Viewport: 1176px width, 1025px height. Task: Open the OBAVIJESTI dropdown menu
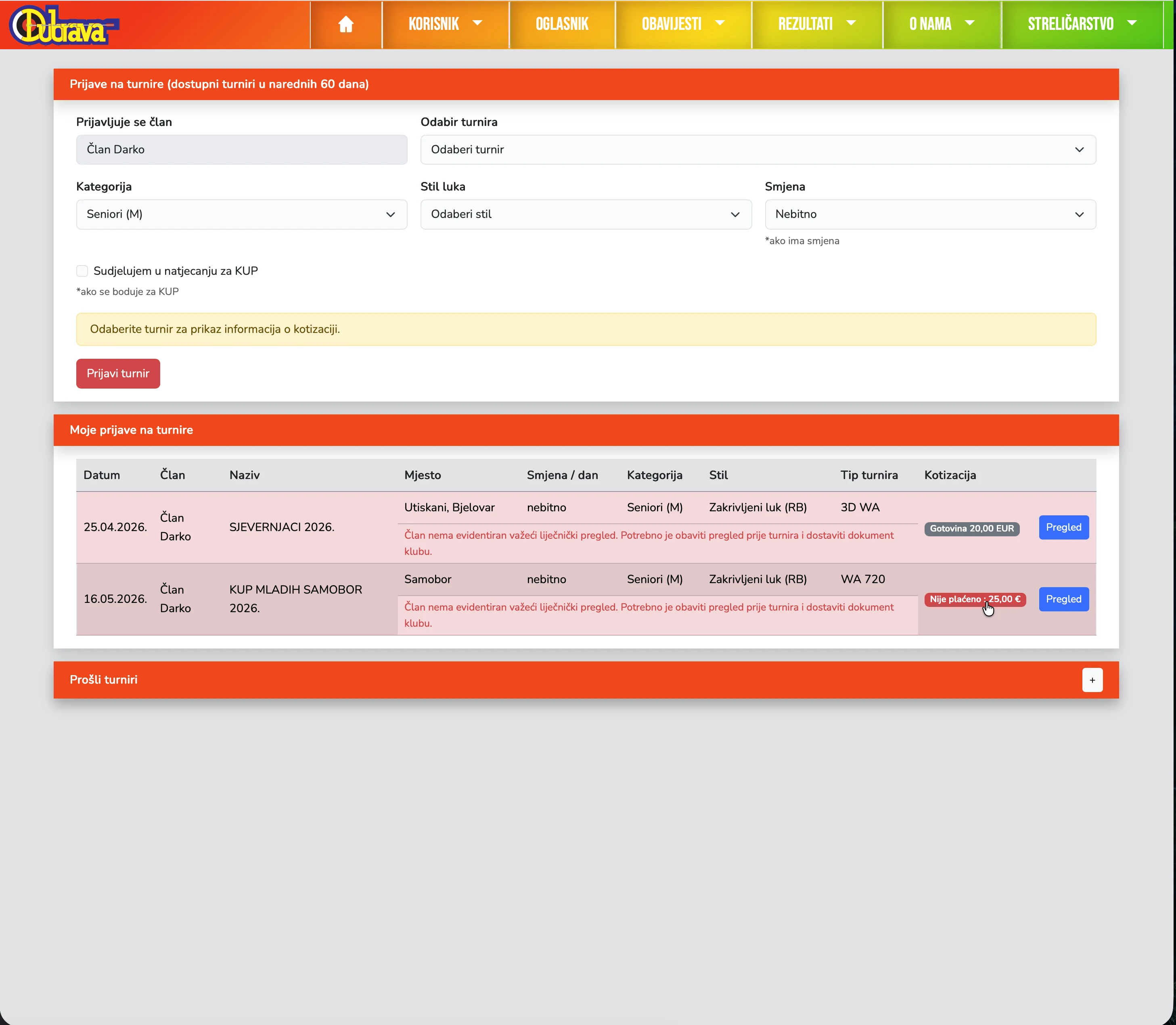[683, 24]
